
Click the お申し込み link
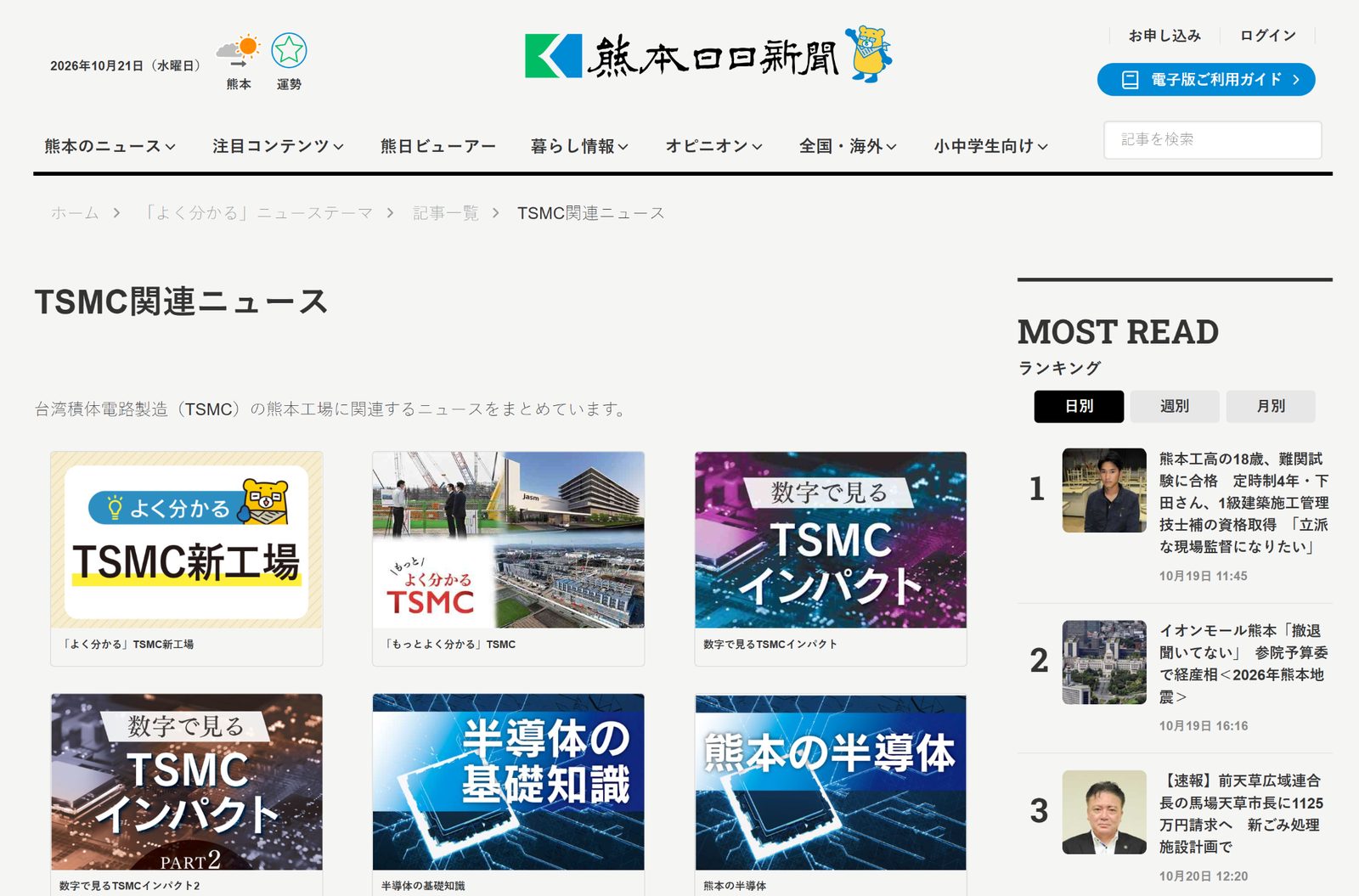1164,36
